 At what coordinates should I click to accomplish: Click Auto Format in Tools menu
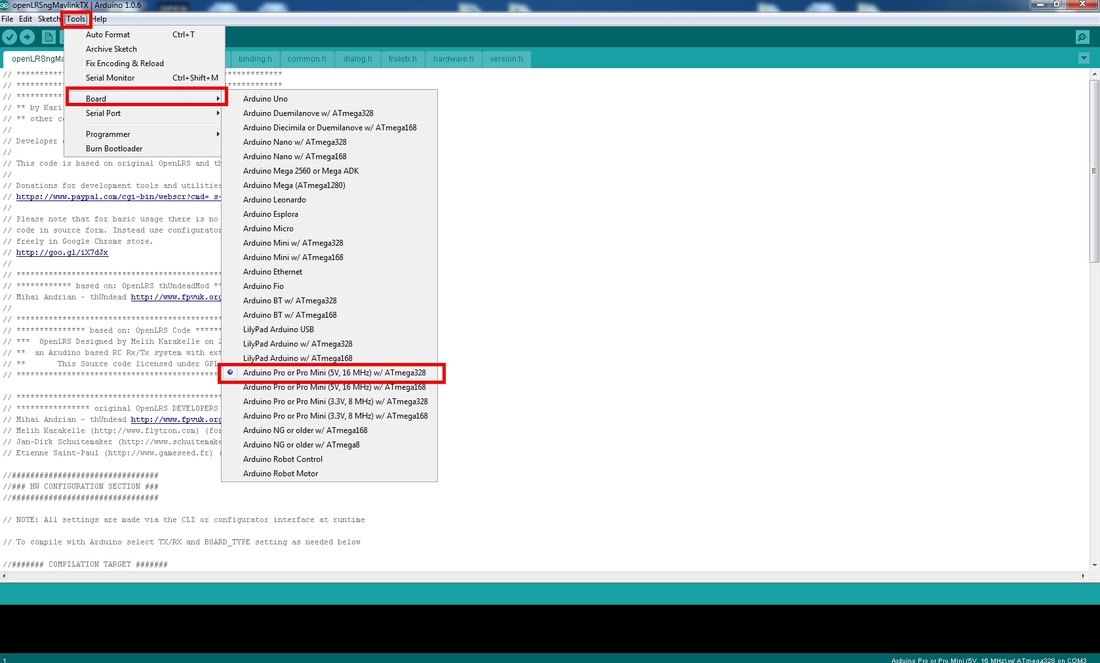108,34
